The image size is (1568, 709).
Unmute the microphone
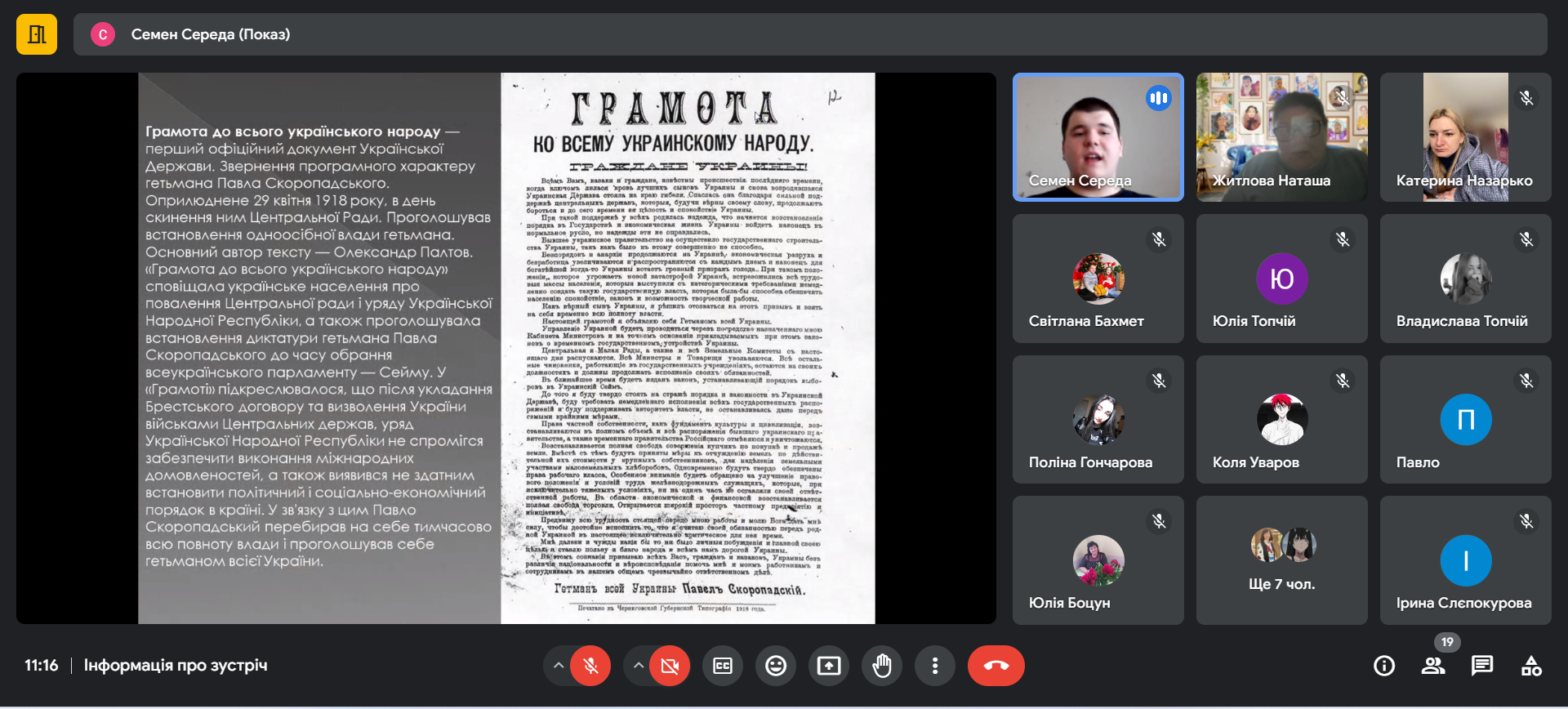click(x=590, y=666)
